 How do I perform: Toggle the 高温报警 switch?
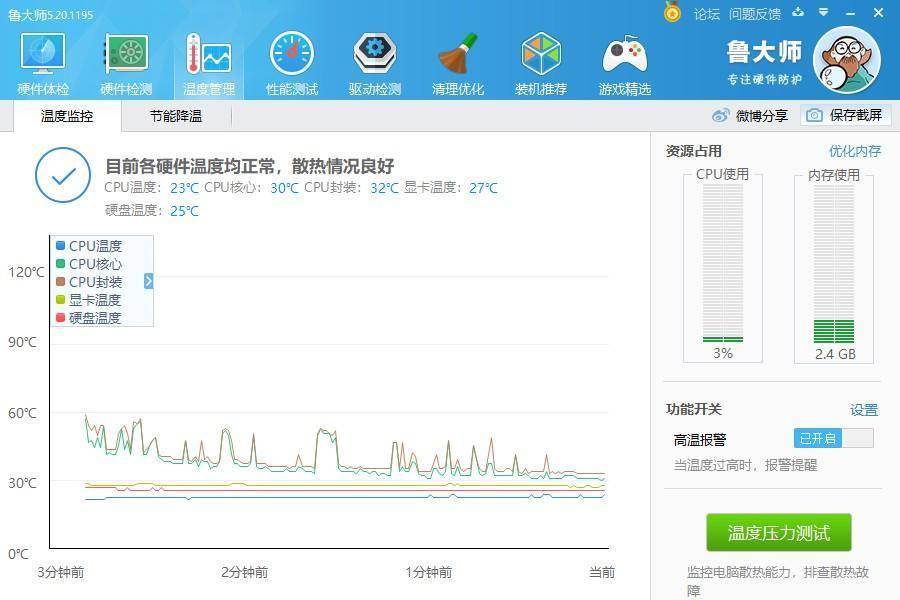click(x=833, y=439)
